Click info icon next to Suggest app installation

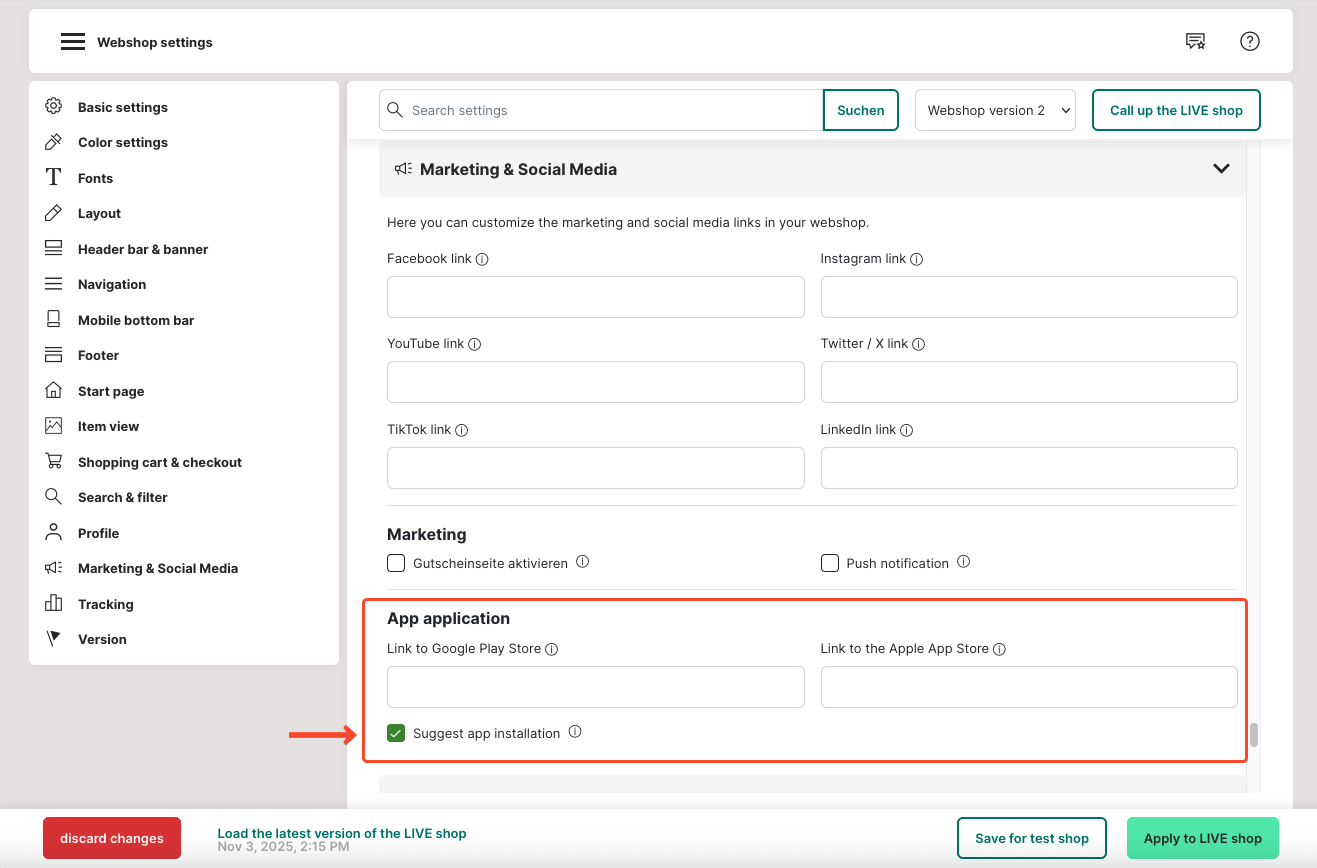pos(575,732)
